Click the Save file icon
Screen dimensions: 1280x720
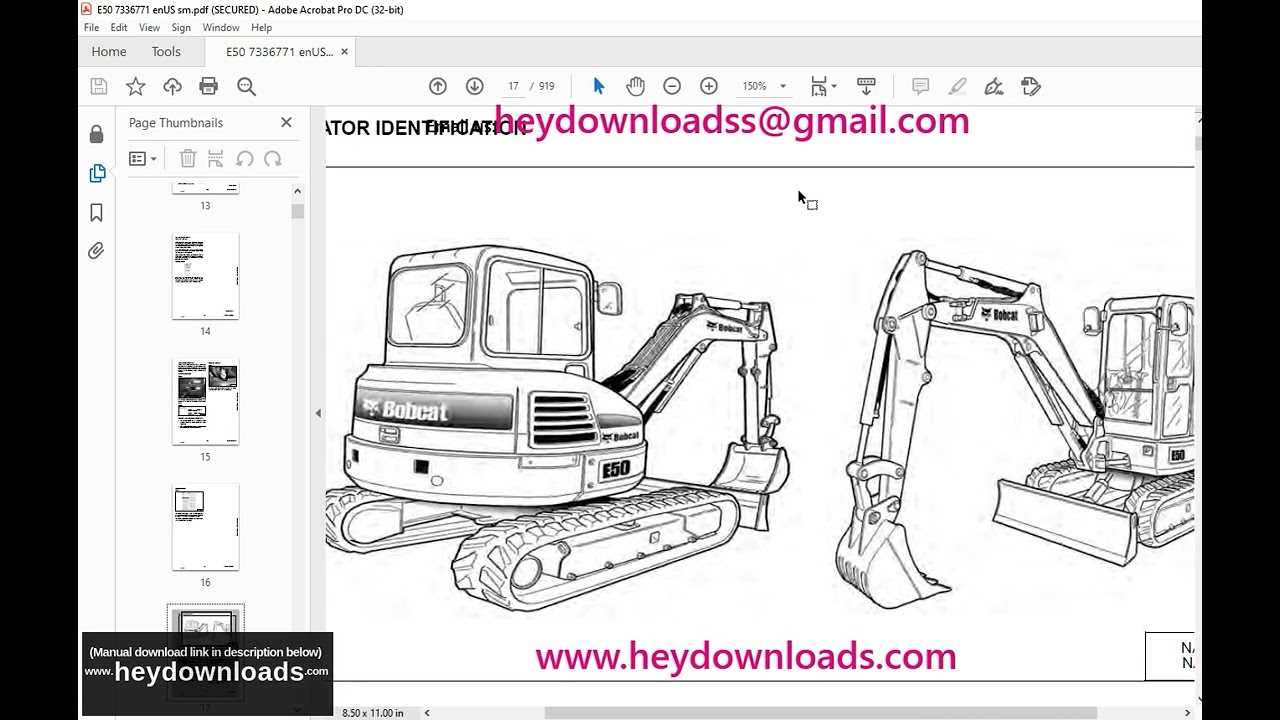coord(98,86)
